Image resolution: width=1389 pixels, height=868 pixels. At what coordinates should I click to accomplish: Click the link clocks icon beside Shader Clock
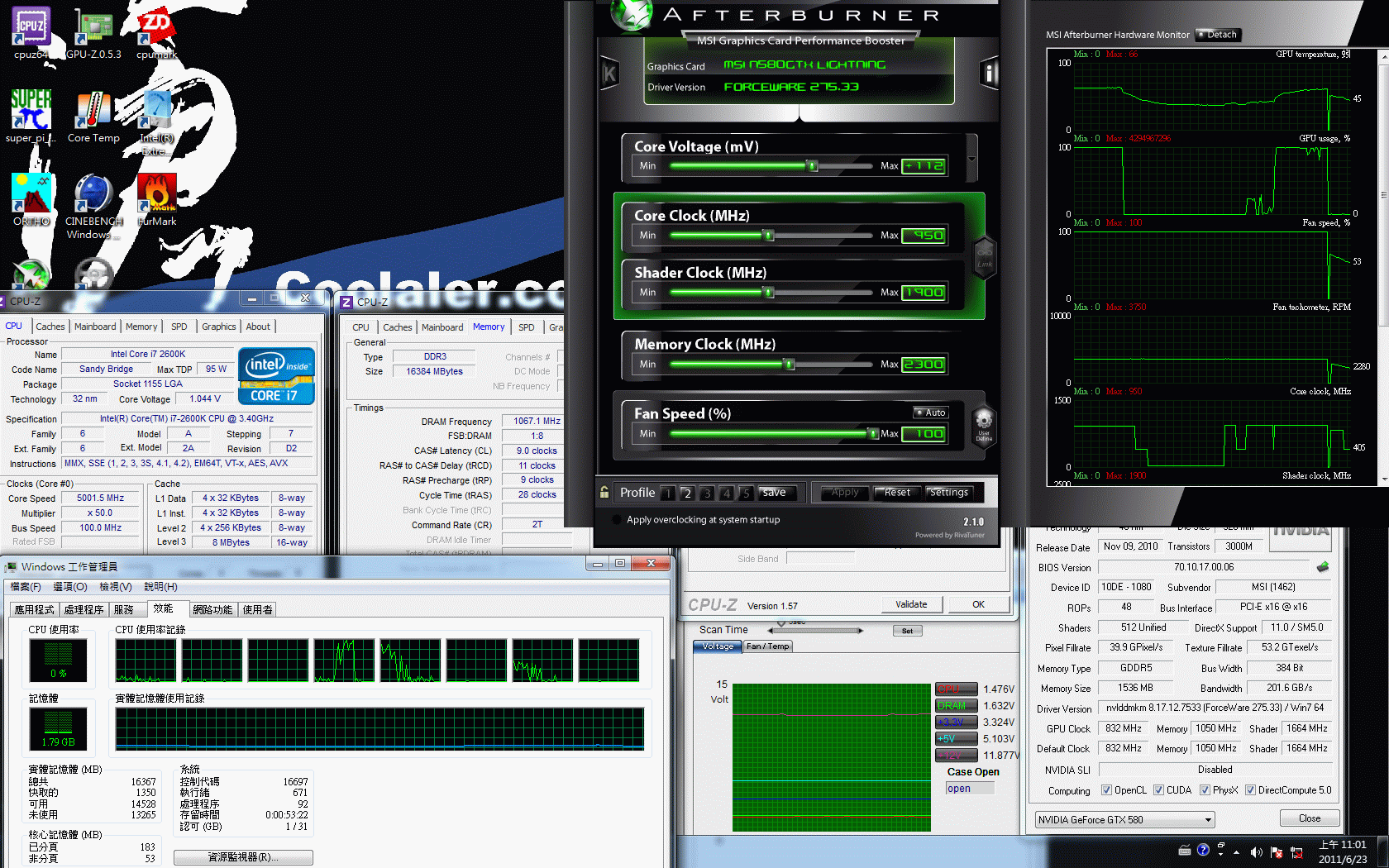tap(985, 257)
